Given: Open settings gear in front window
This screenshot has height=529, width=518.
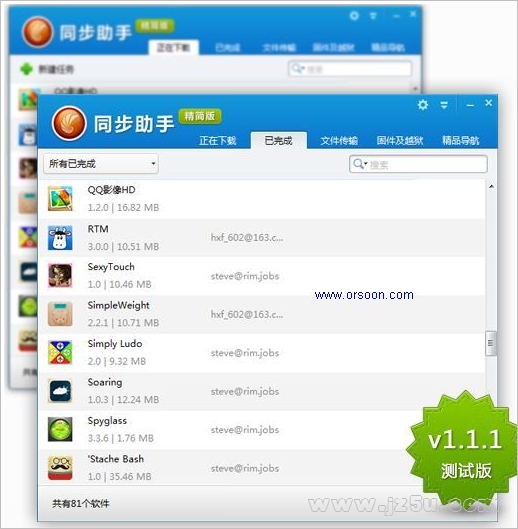Looking at the screenshot, I should click(422, 105).
